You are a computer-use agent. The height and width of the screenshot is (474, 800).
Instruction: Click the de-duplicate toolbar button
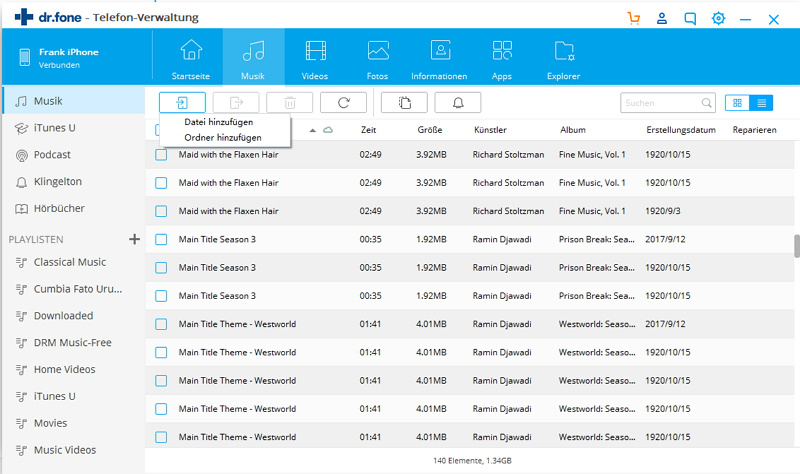pyautogui.click(x=404, y=103)
